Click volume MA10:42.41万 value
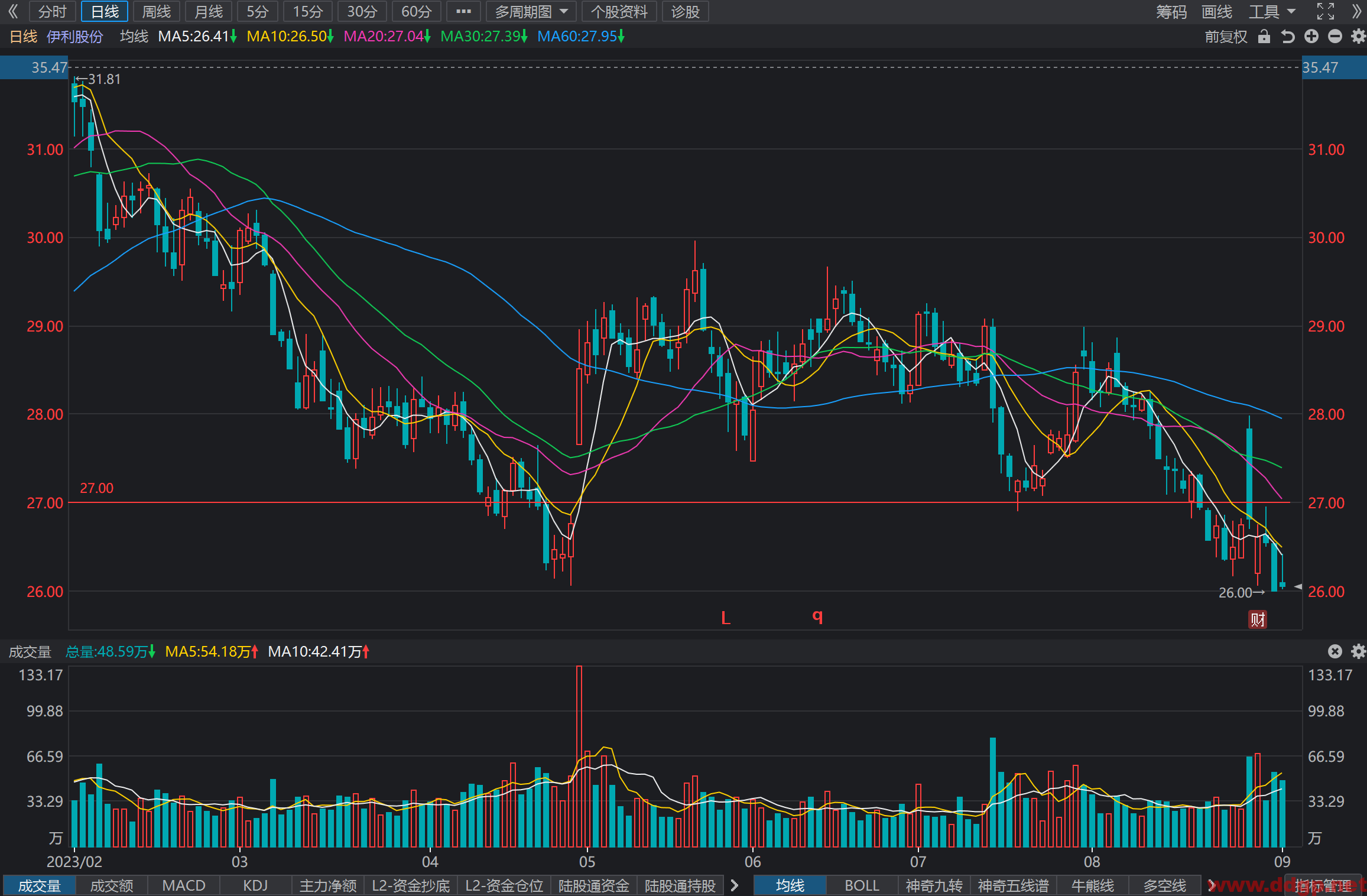The image size is (1367, 896). coord(319,651)
